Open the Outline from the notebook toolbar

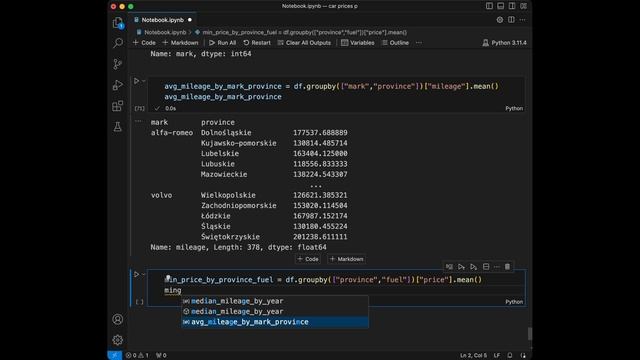tap(395, 43)
